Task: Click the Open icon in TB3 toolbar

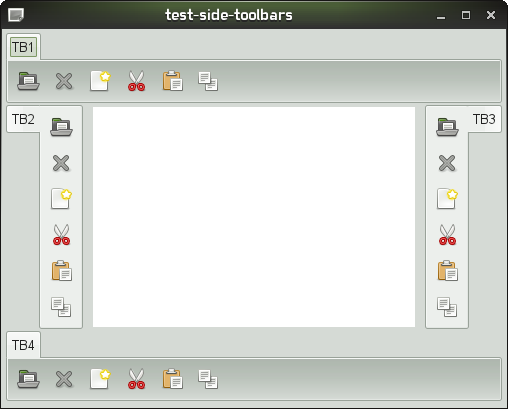Action: pos(447,127)
